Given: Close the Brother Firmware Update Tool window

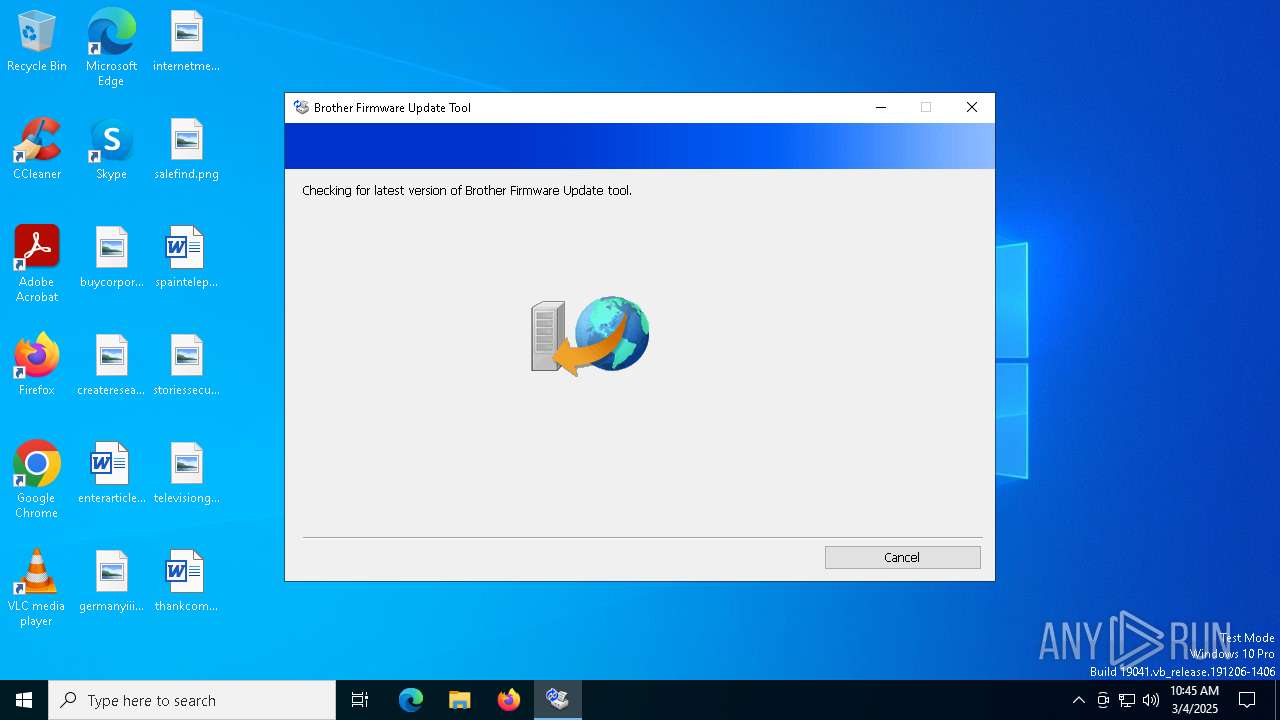Looking at the screenshot, I should click(x=971, y=107).
